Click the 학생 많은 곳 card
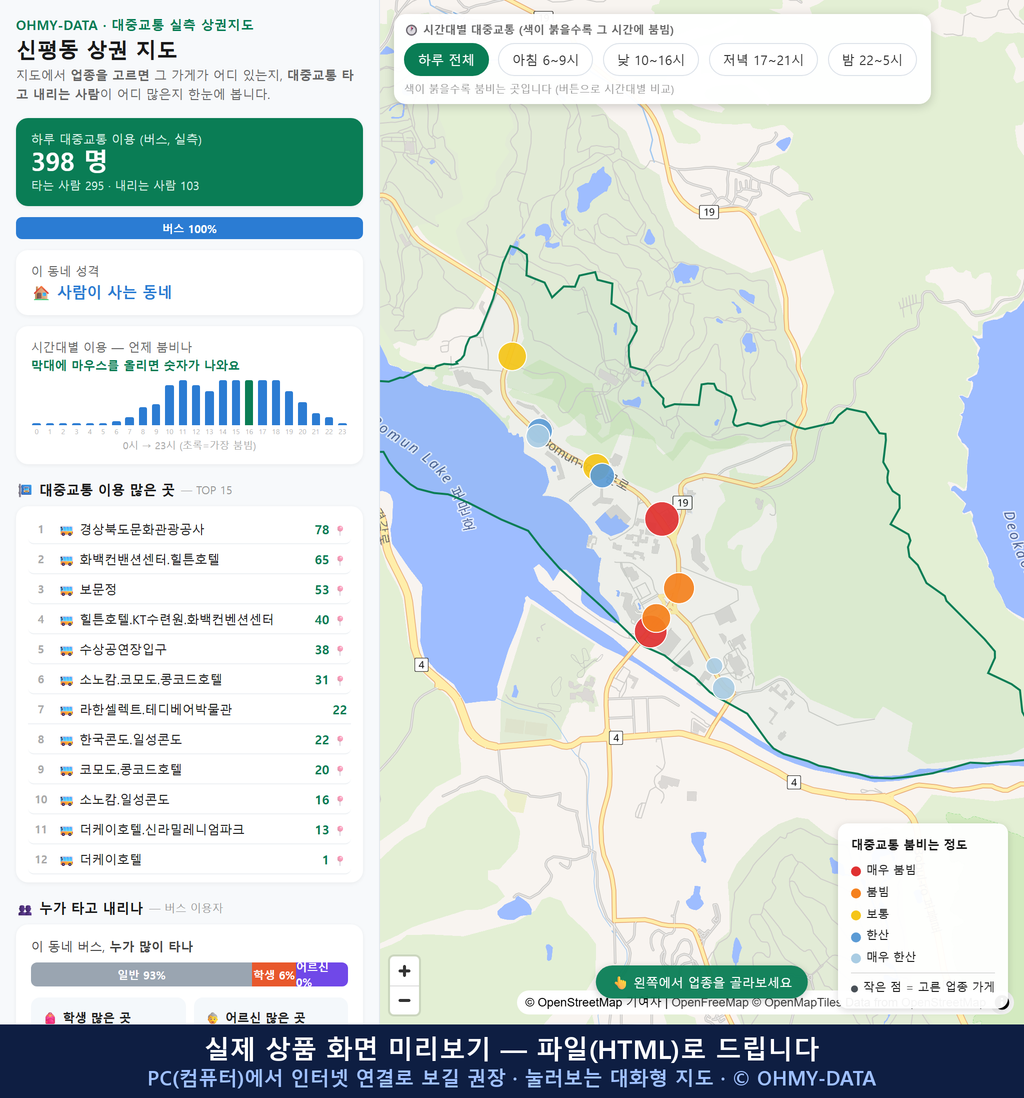1024x1098 pixels. click(109, 1011)
